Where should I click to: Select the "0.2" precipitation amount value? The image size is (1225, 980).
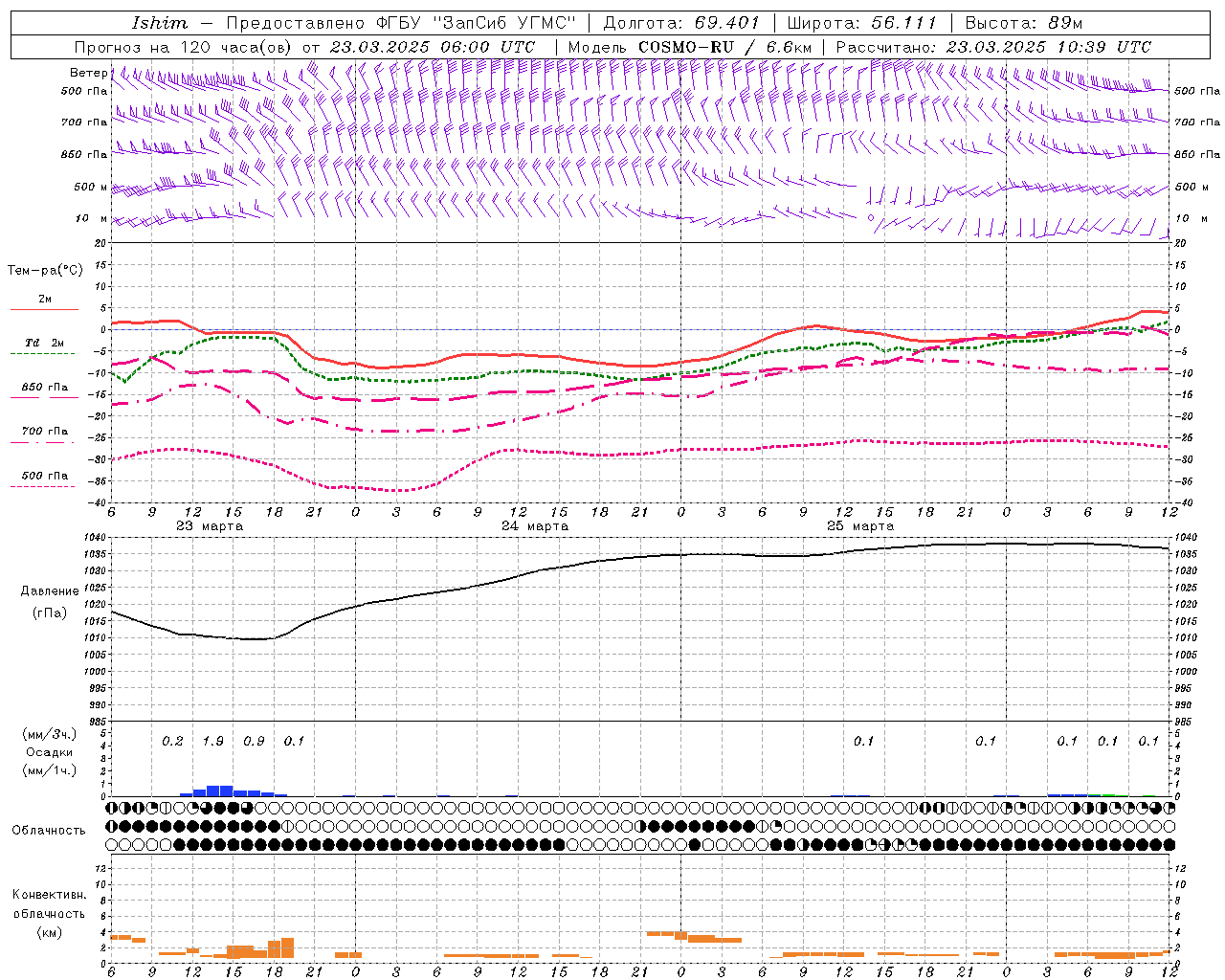click(x=172, y=742)
